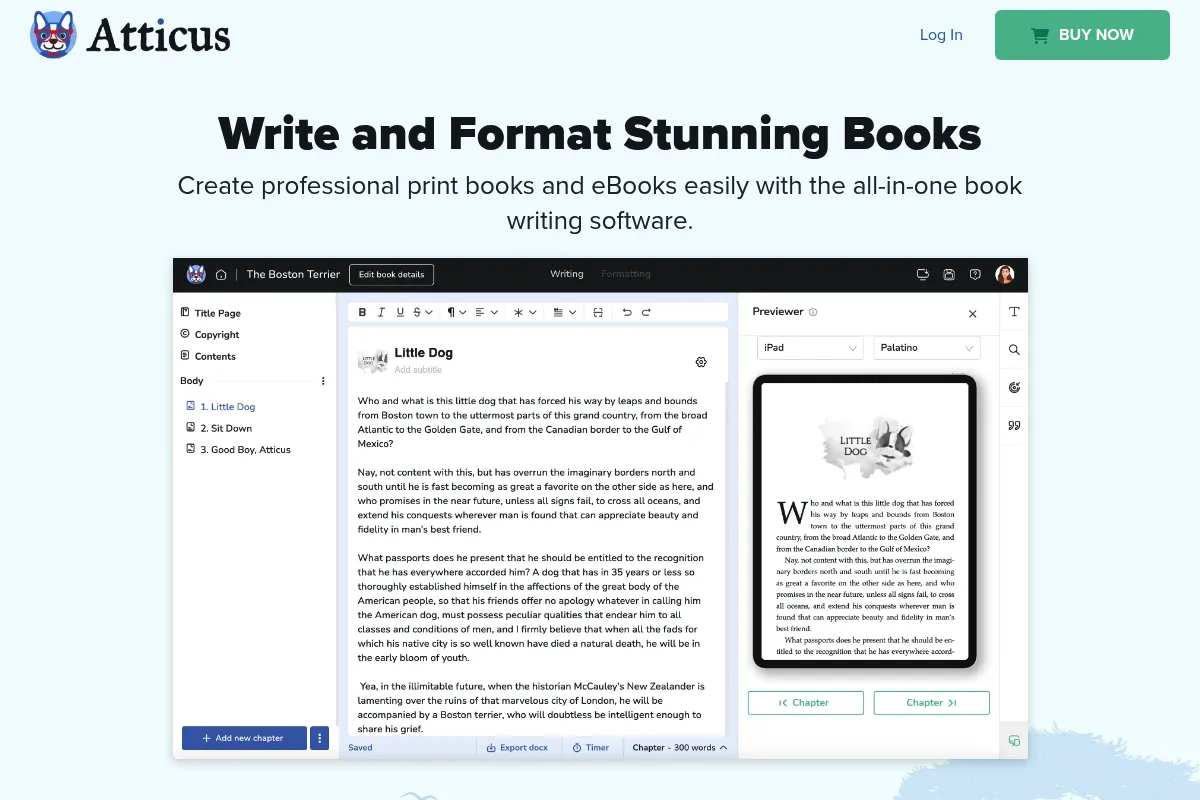
Task: Click the Export docx button
Action: click(517, 747)
